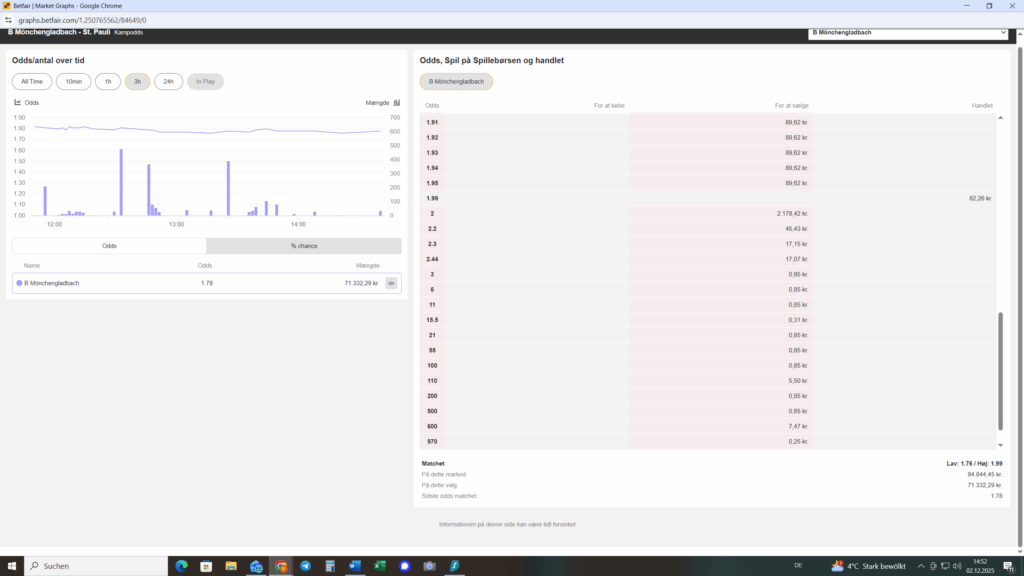Select the 10min time range

73,82
